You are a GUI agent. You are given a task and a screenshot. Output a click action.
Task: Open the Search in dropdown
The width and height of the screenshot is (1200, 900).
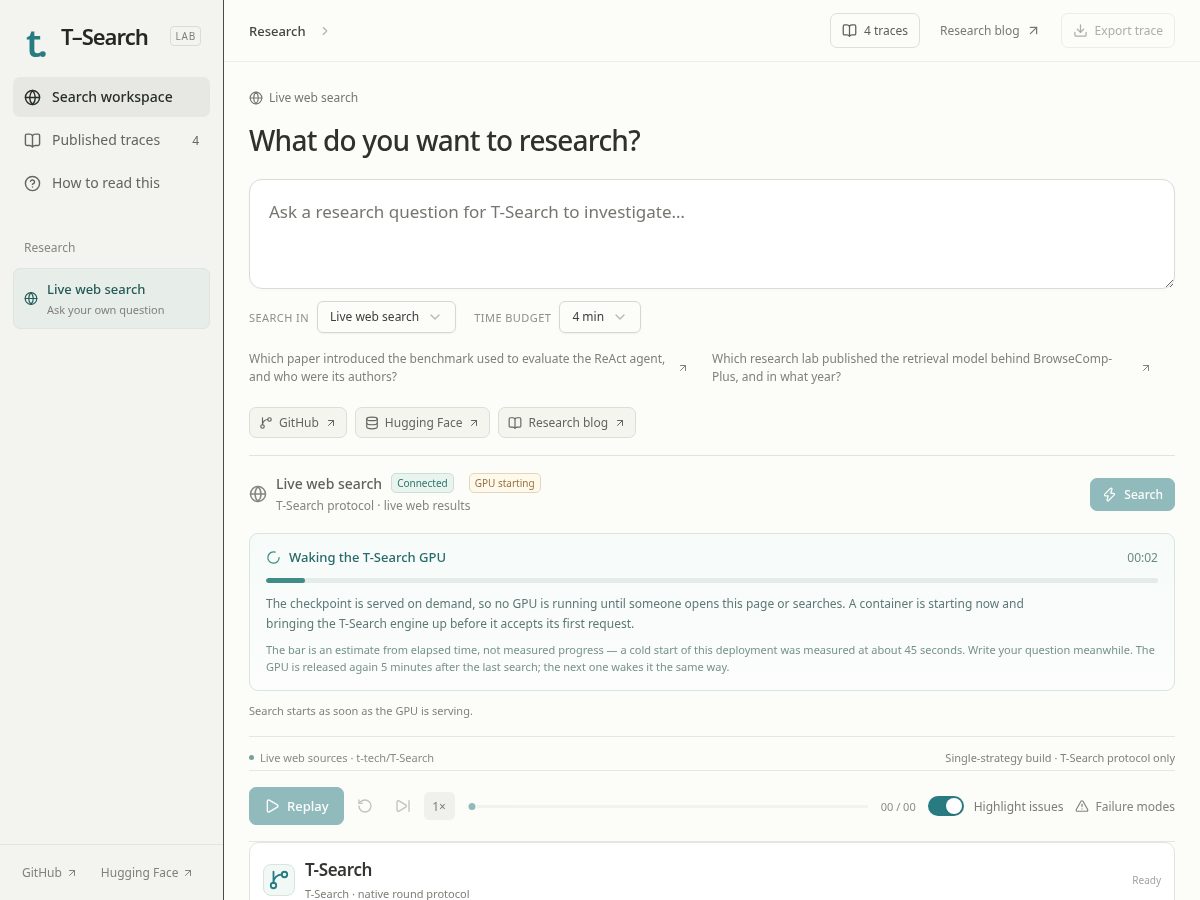tap(386, 317)
